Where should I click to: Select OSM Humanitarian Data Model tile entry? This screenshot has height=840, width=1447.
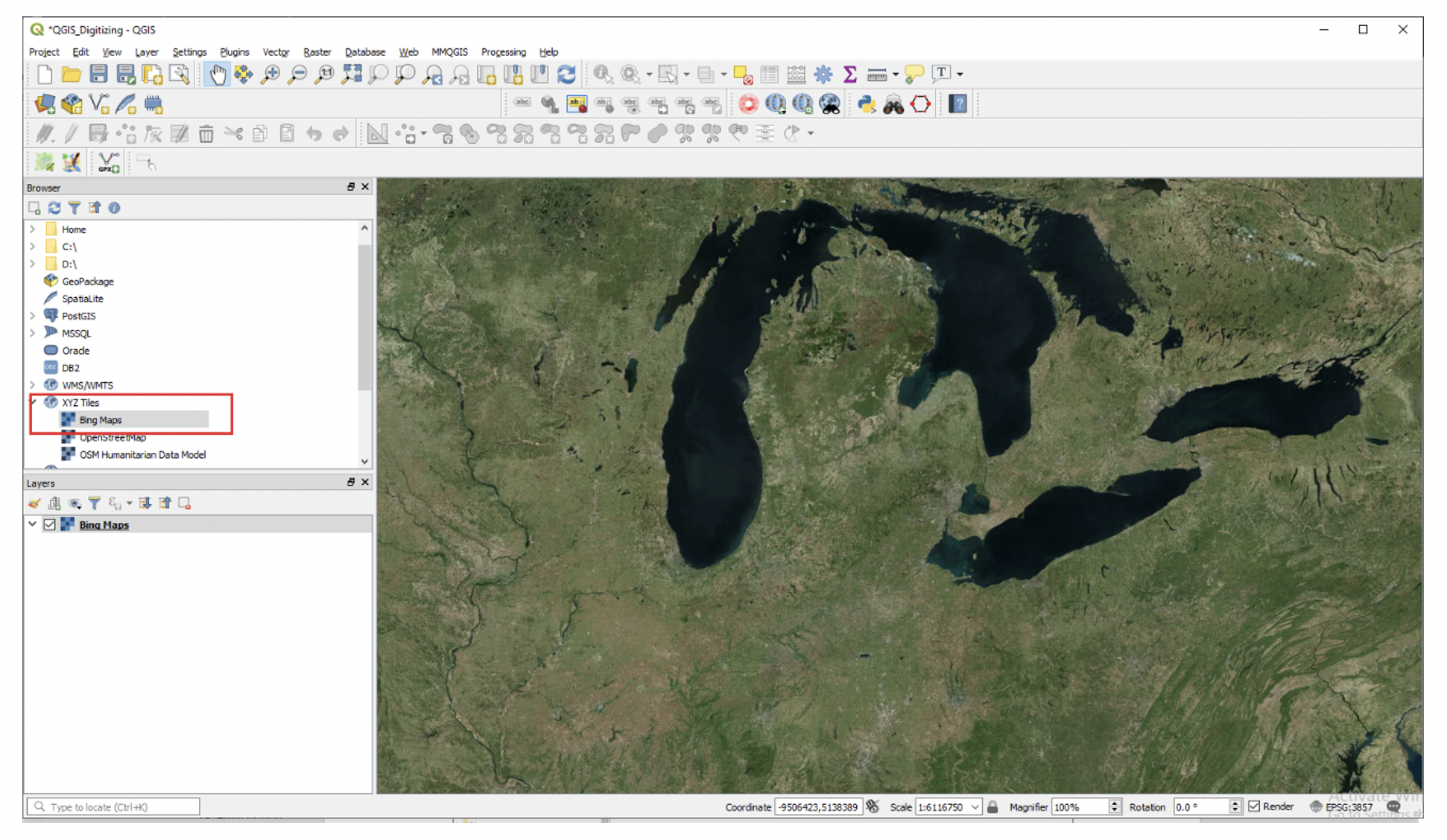(x=142, y=455)
